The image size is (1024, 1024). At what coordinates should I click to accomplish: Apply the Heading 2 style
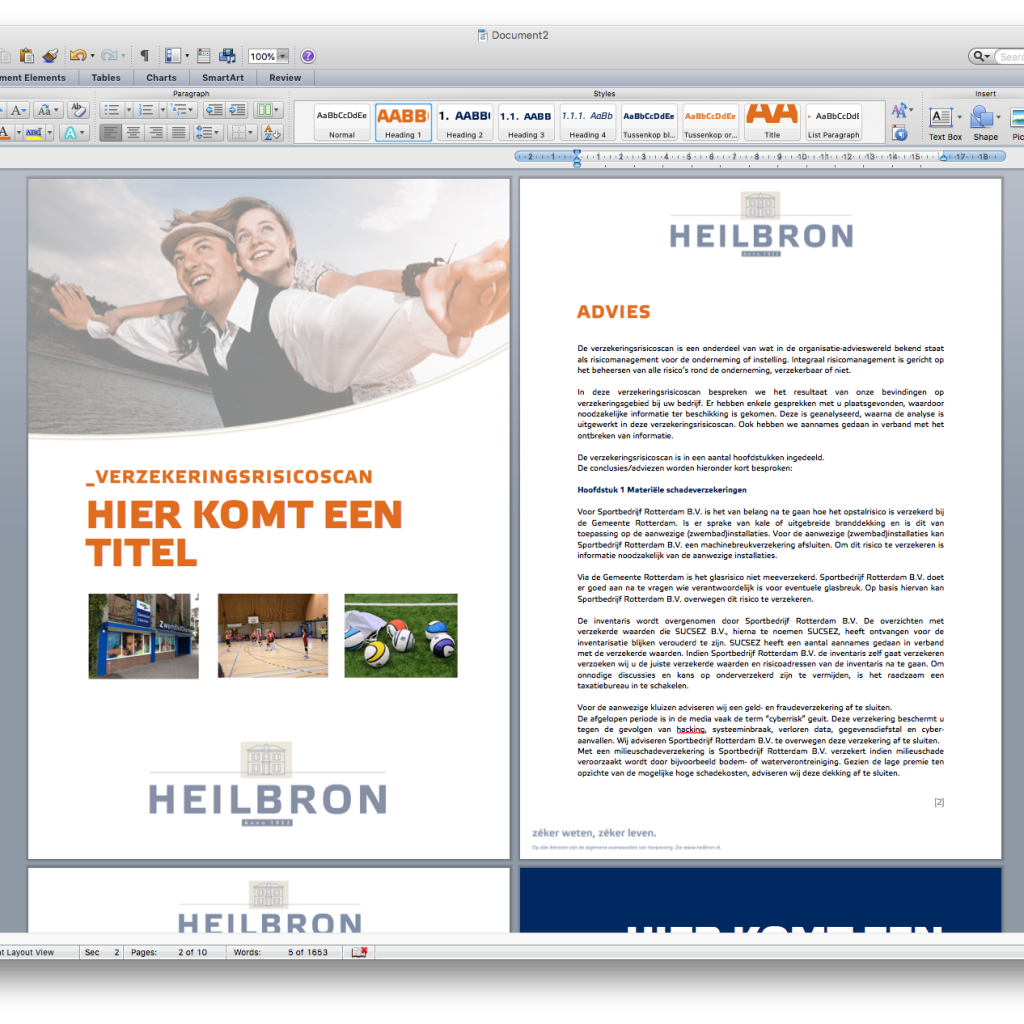pos(465,120)
